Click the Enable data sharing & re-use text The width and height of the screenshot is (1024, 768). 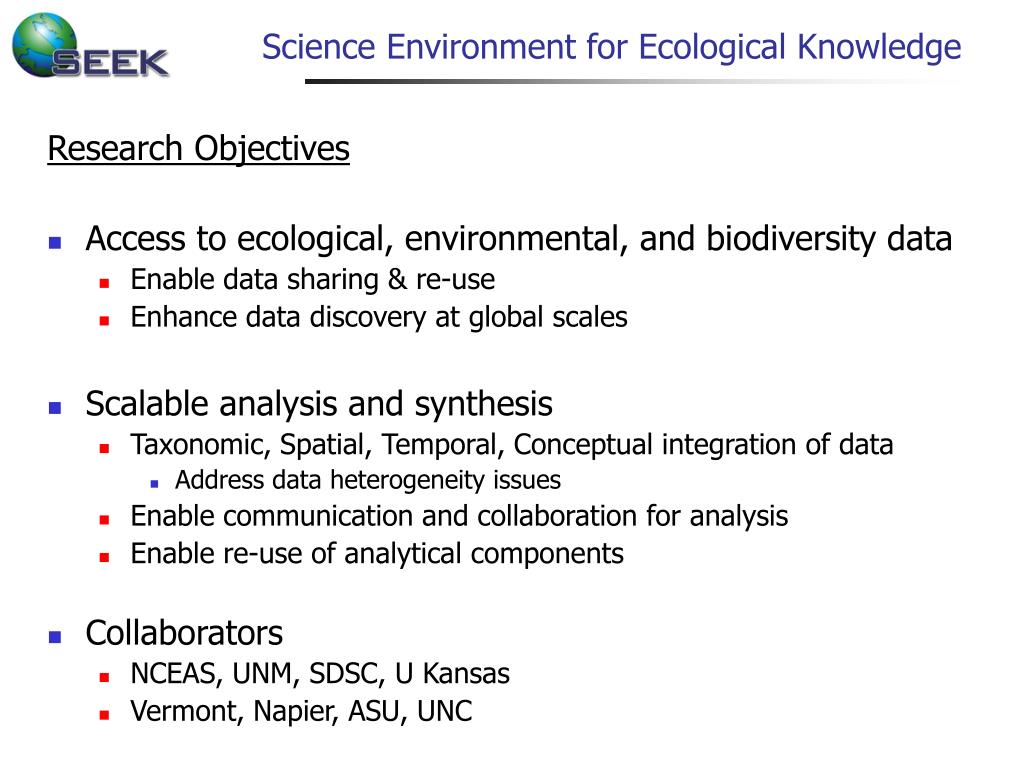pos(313,280)
